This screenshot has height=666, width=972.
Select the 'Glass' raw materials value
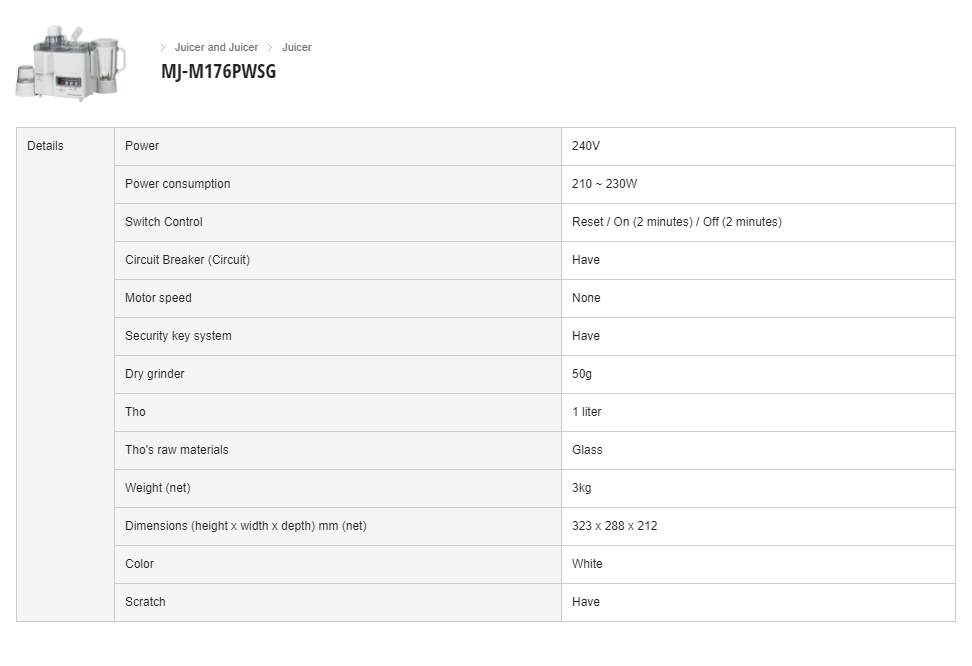coord(758,450)
